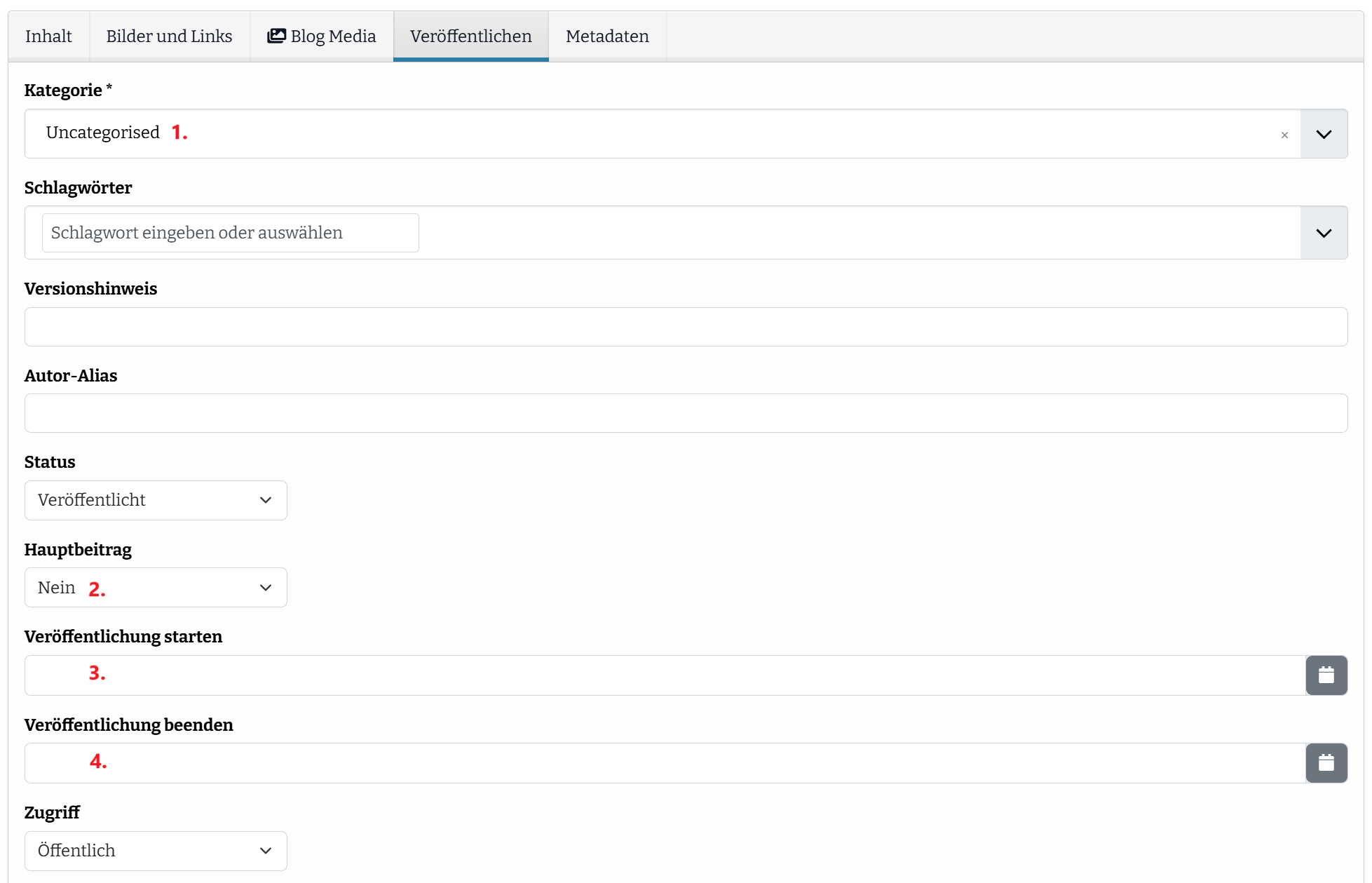Select the Veröffentlichen tab
Image resolution: width=1372 pixels, height=883 pixels.
pyautogui.click(x=470, y=36)
